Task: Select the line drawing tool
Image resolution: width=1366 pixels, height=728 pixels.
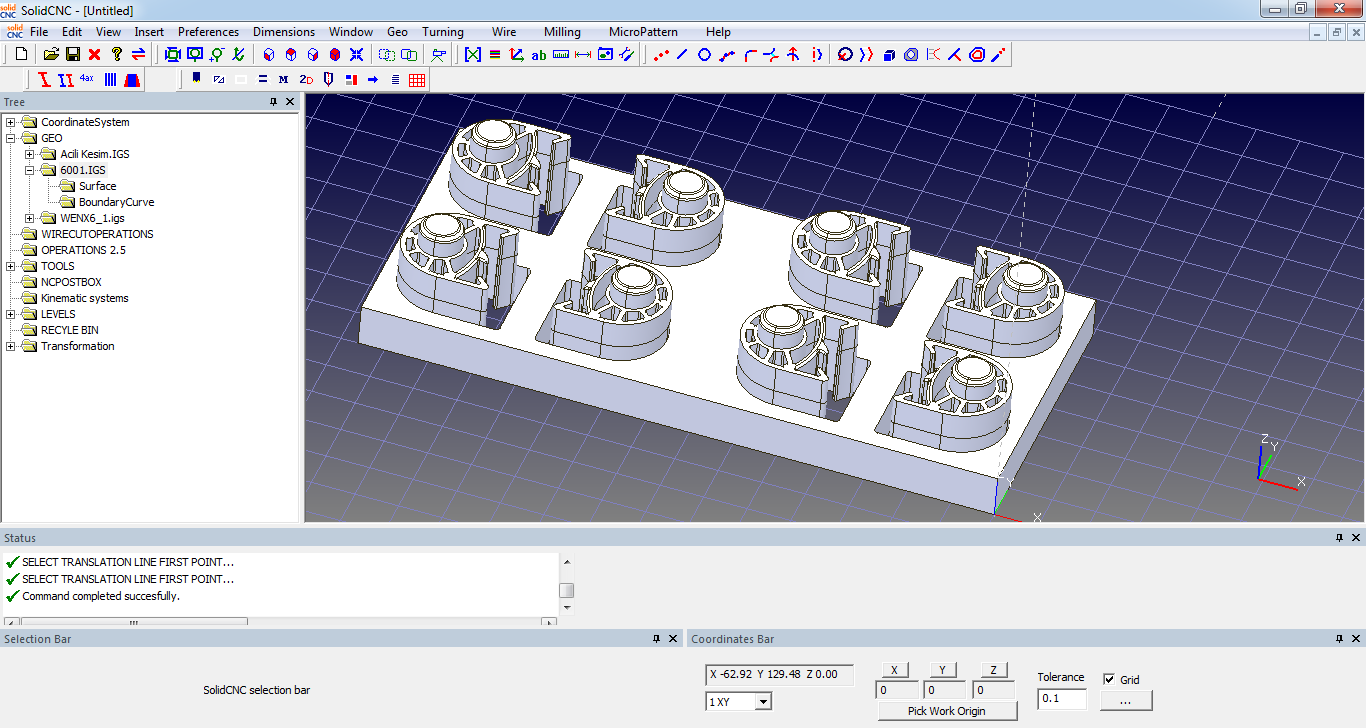Action: point(682,54)
